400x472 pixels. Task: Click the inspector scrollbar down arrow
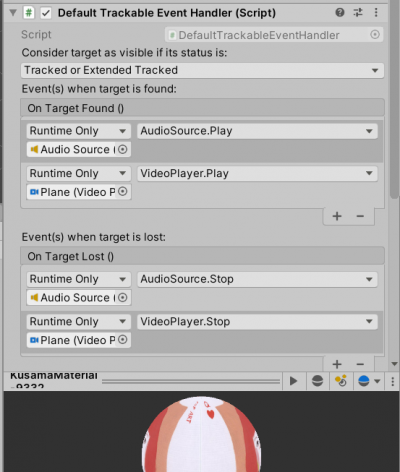[395, 364]
